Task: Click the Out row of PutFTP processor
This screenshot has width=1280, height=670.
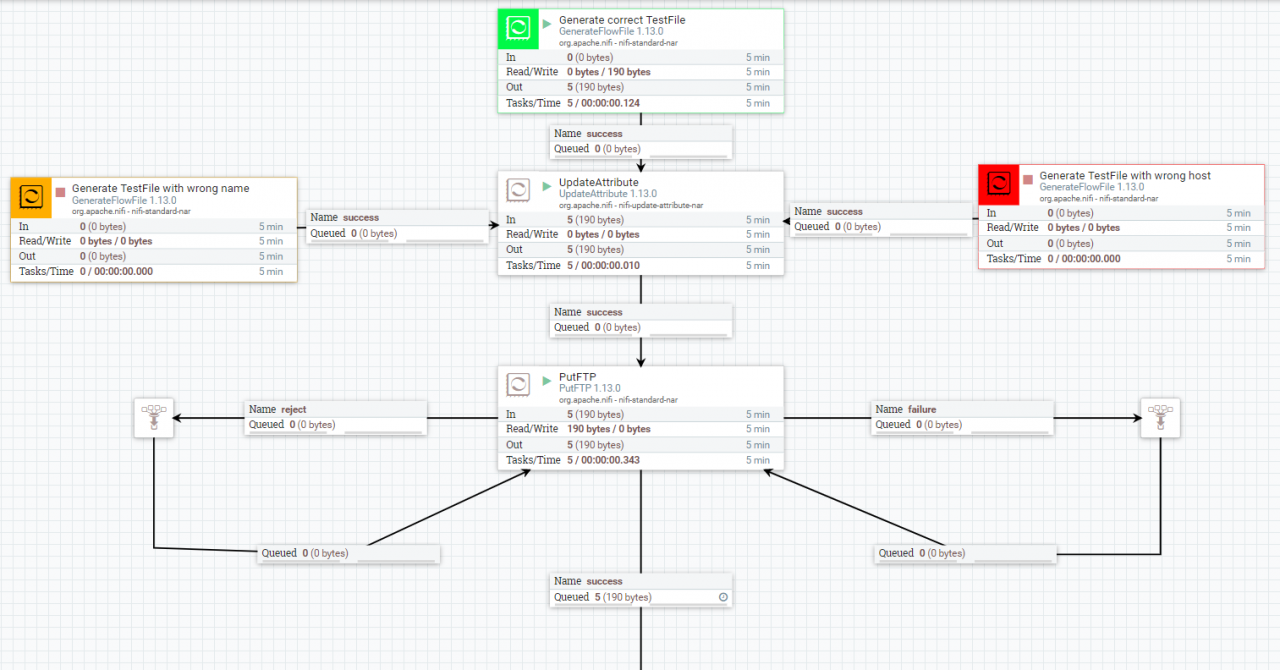Action: [x=641, y=444]
